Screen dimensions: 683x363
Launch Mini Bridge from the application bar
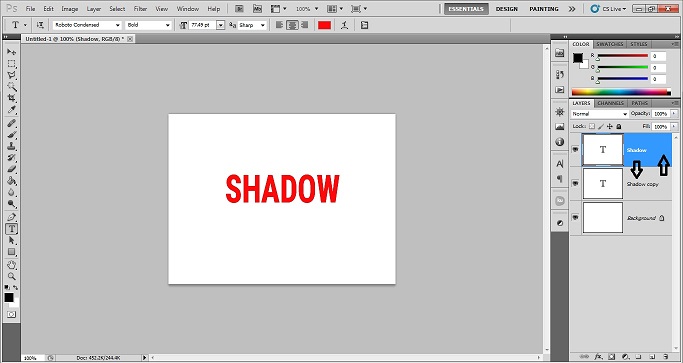pos(257,8)
